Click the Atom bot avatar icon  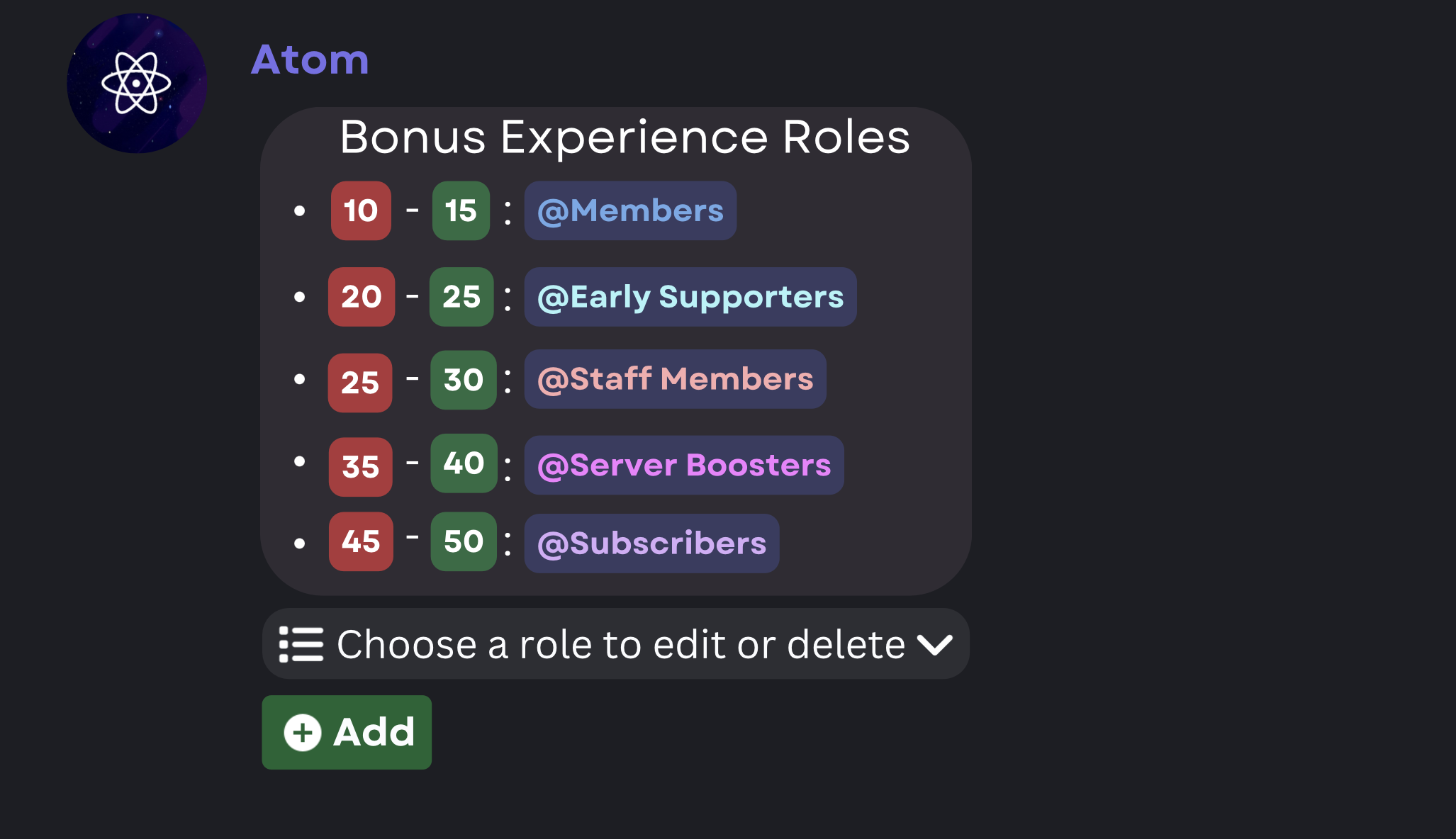coord(136,83)
